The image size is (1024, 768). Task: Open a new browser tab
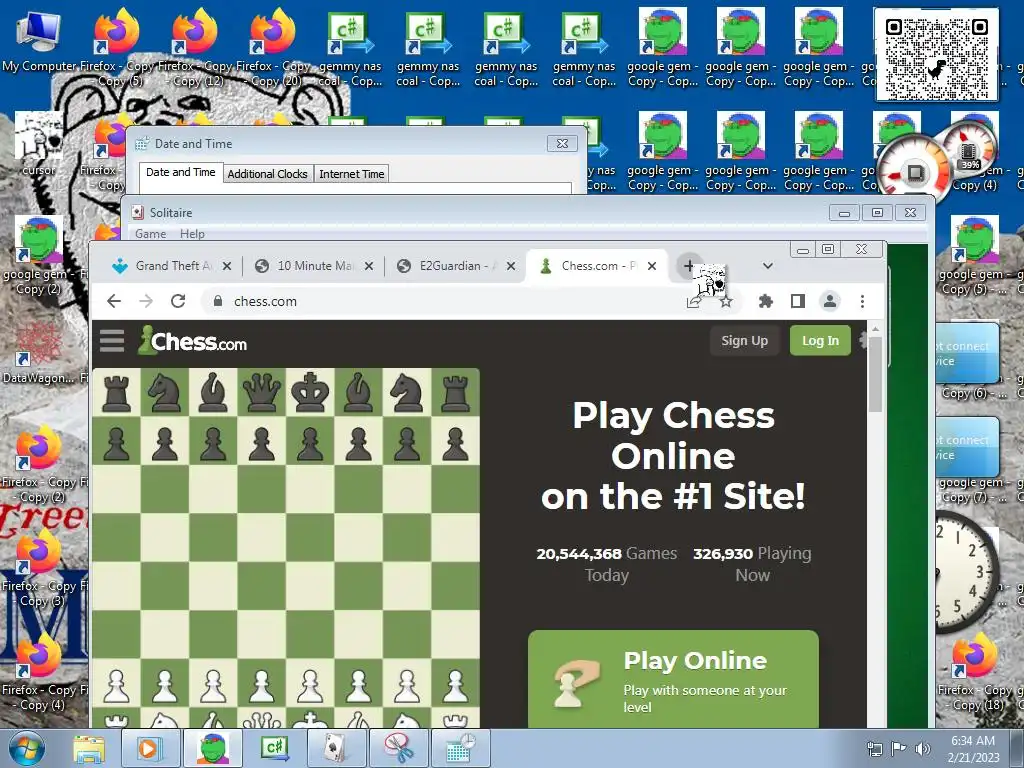(688, 266)
